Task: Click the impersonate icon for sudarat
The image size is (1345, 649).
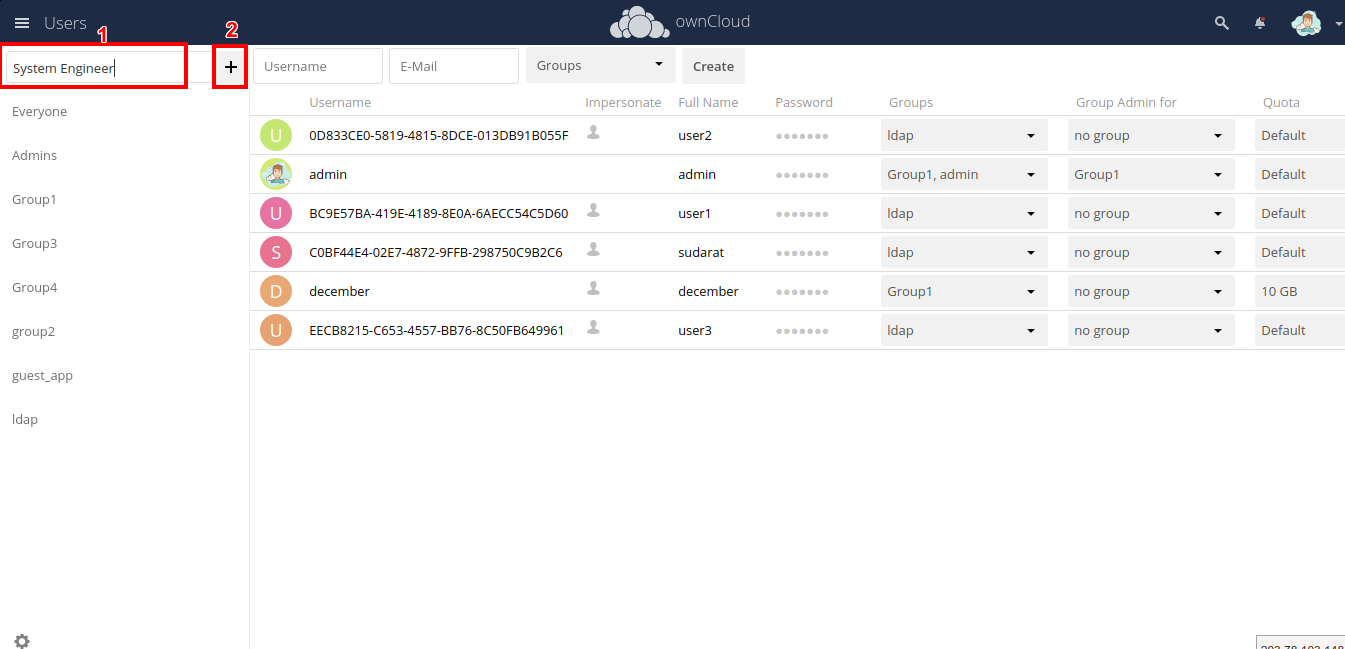Action: (593, 249)
